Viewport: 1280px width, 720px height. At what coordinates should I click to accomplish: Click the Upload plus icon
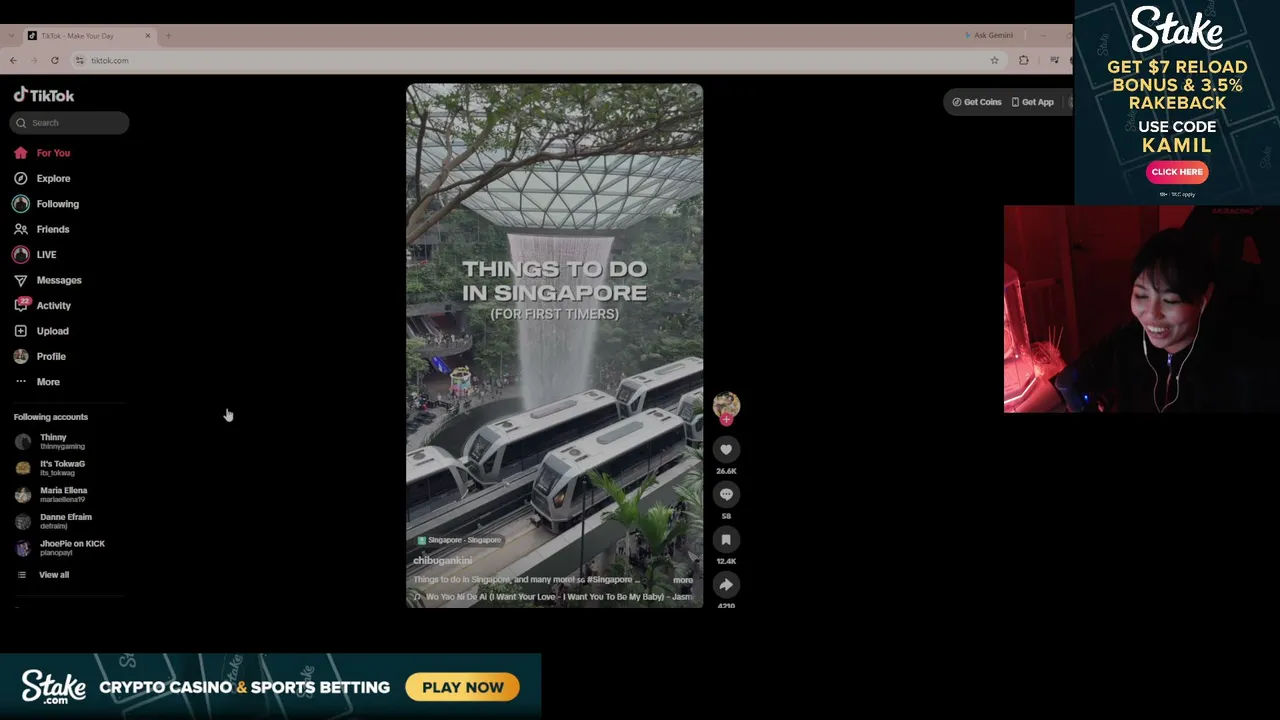coord(21,331)
